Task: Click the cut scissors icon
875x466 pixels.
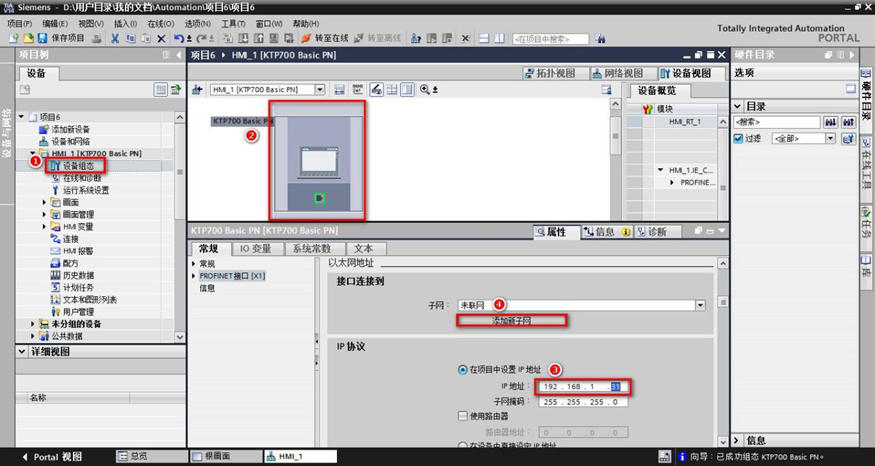Action: [115, 39]
